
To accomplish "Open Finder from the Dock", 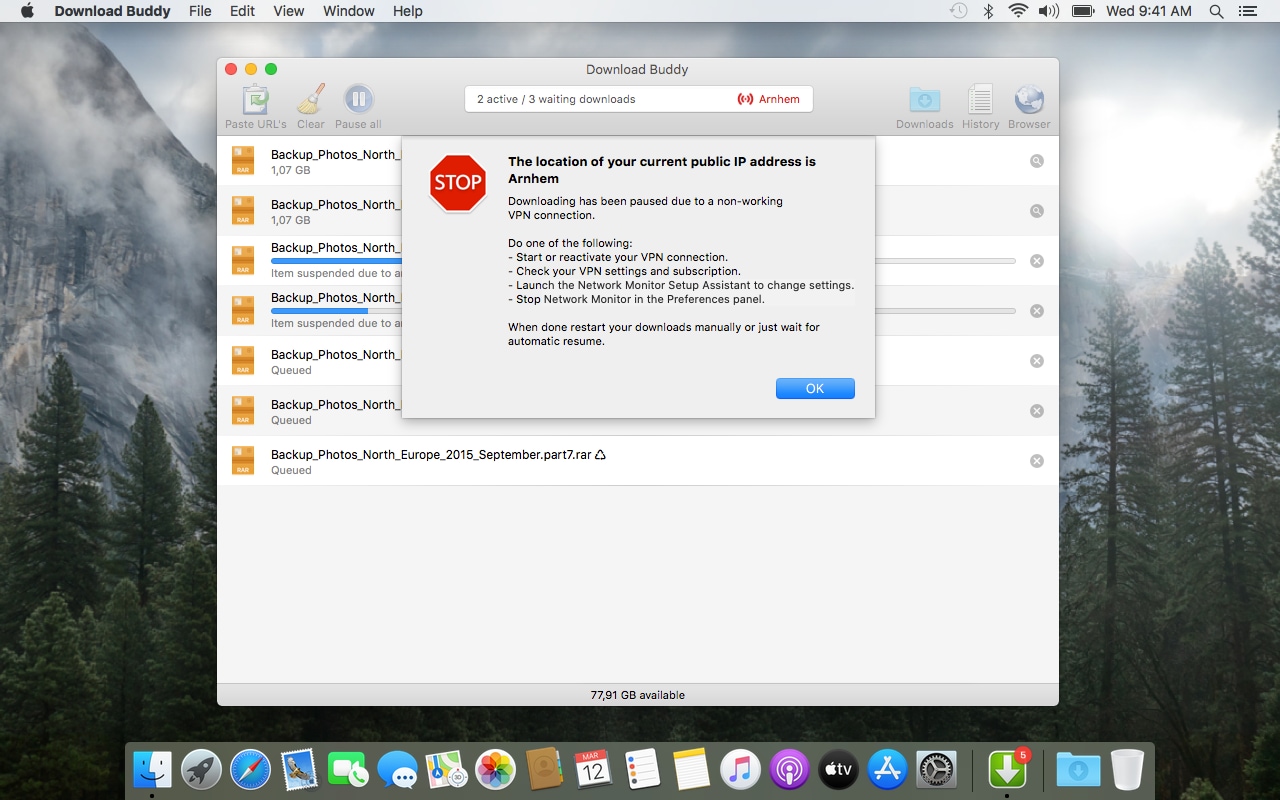I will (x=153, y=770).
